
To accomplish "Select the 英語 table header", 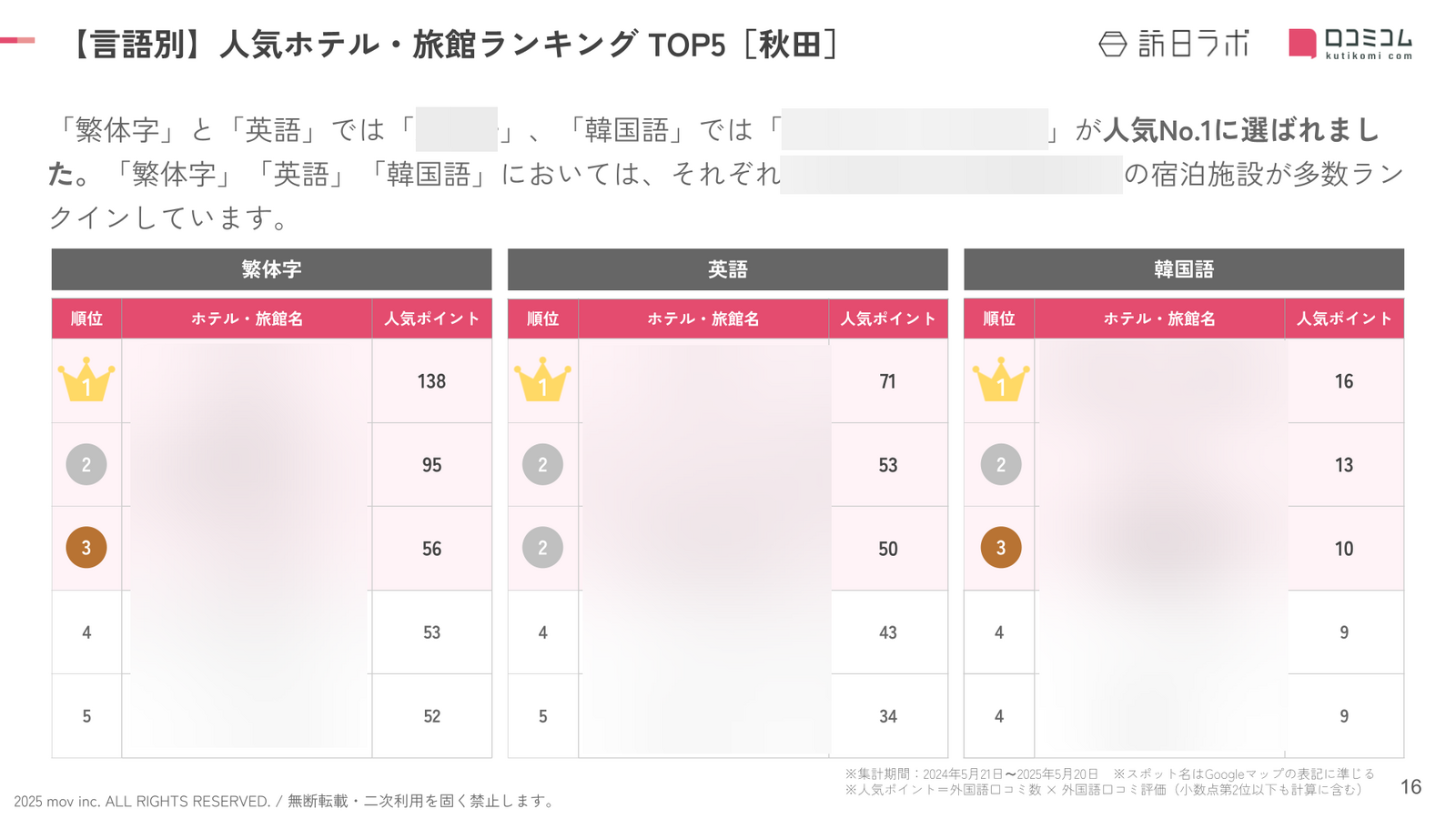I will pyautogui.click(x=727, y=269).
